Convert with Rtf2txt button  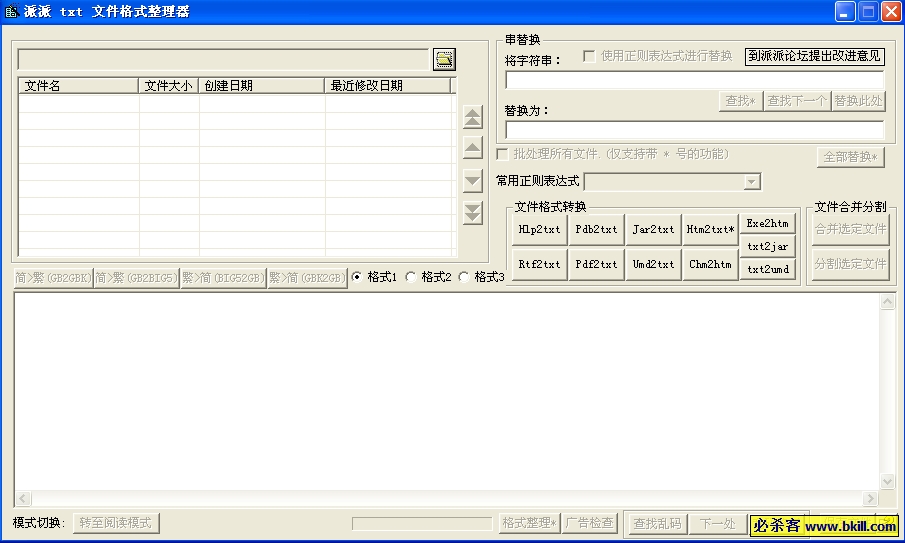coord(540,265)
